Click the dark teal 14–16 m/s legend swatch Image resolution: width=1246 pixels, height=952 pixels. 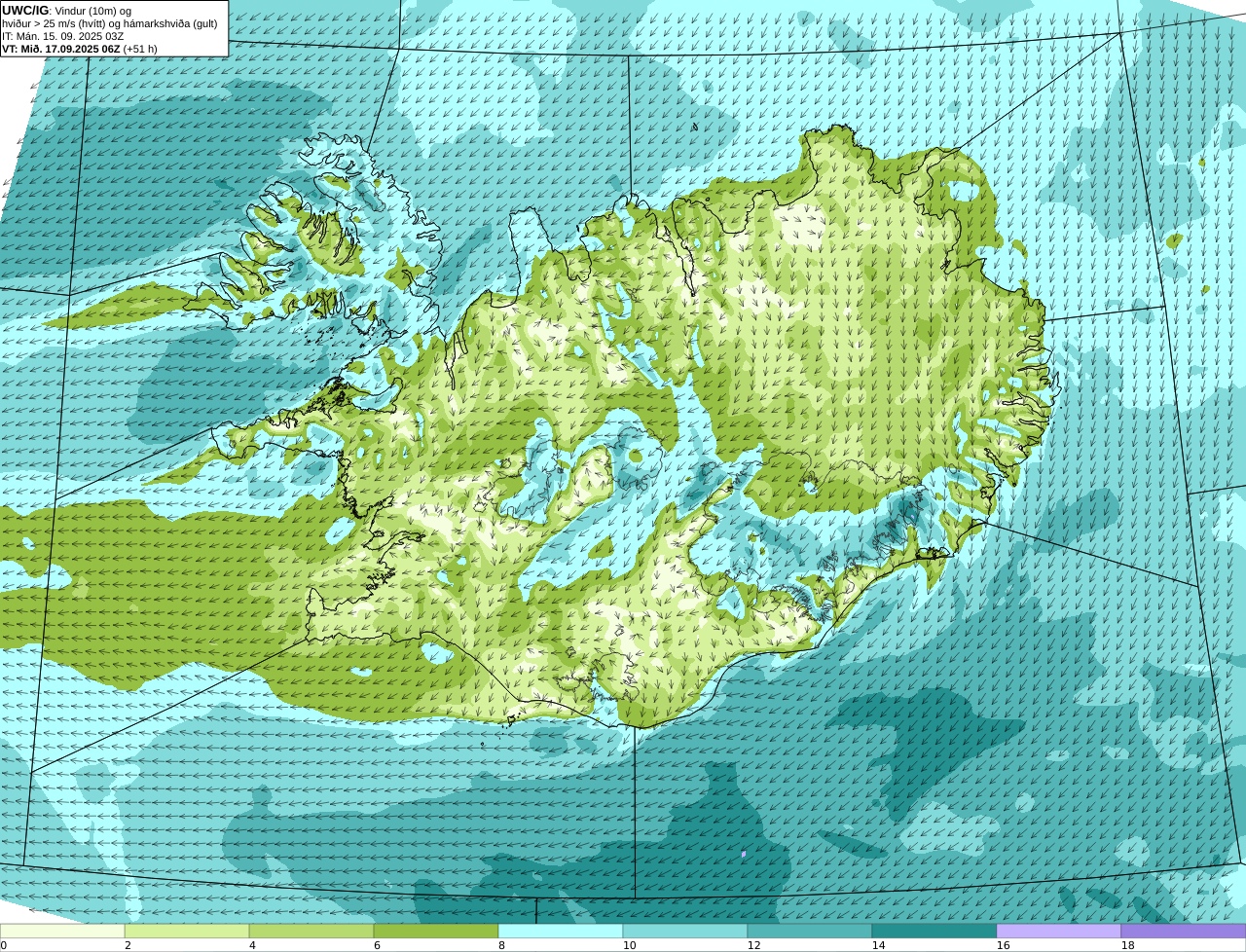934,931
